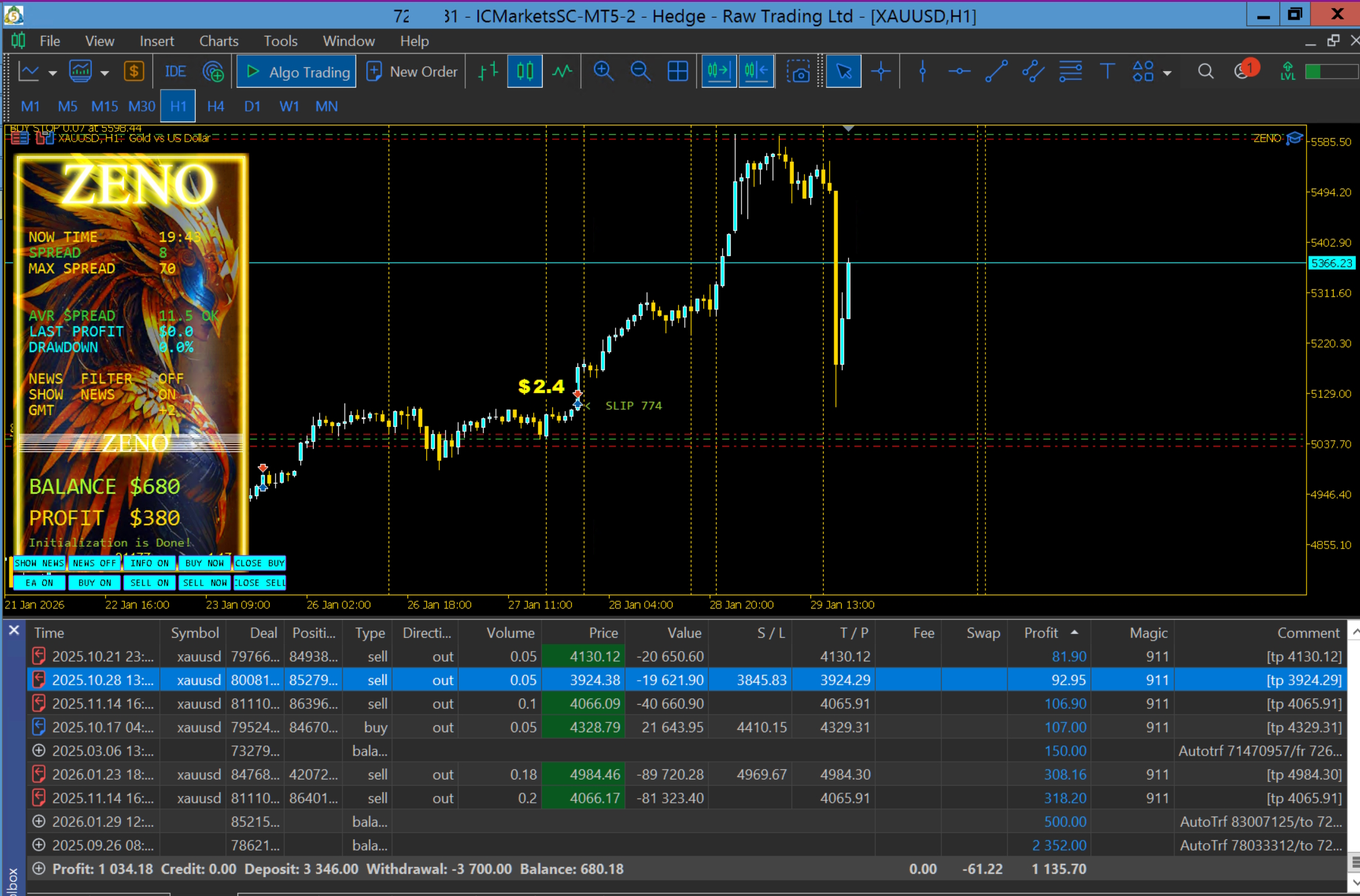Image resolution: width=1360 pixels, height=896 pixels.
Task: Switch to H4 timeframe tab
Action: pos(215,106)
